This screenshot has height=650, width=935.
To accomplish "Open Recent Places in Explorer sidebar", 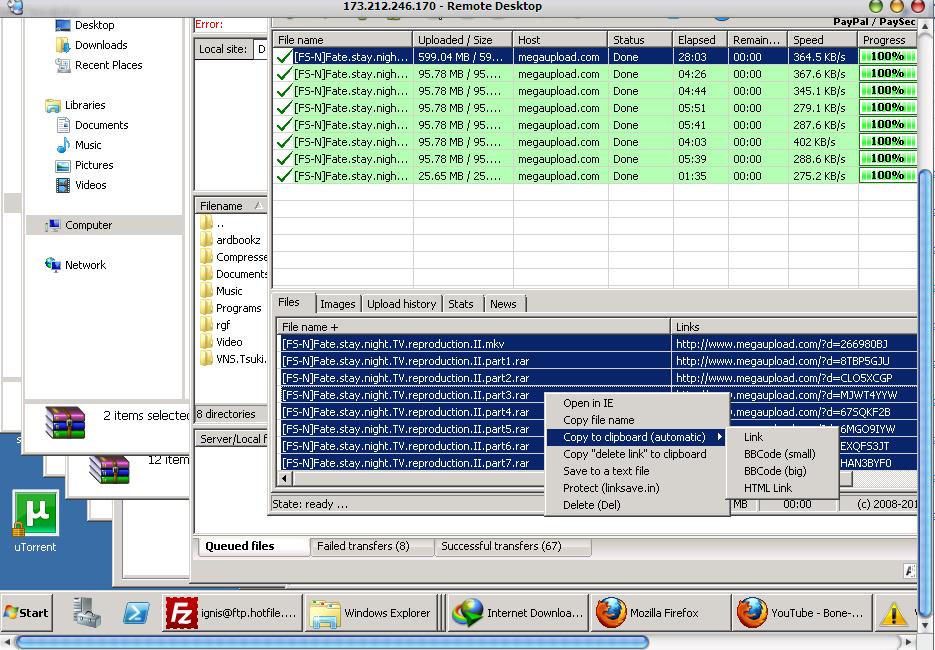I will 99,65.
